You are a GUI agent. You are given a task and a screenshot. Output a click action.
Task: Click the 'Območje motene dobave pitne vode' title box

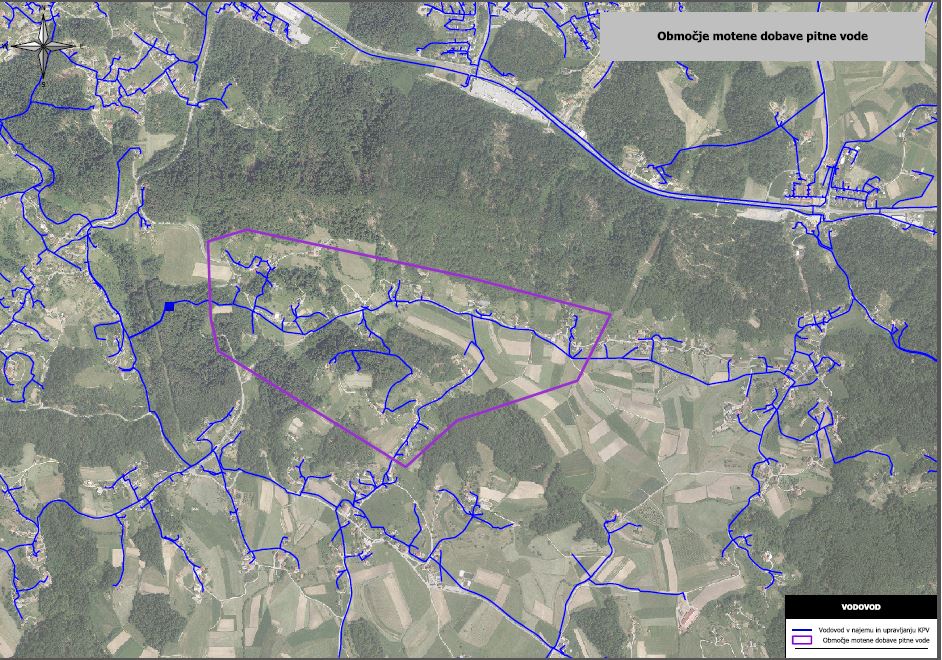[x=762, y=37]
